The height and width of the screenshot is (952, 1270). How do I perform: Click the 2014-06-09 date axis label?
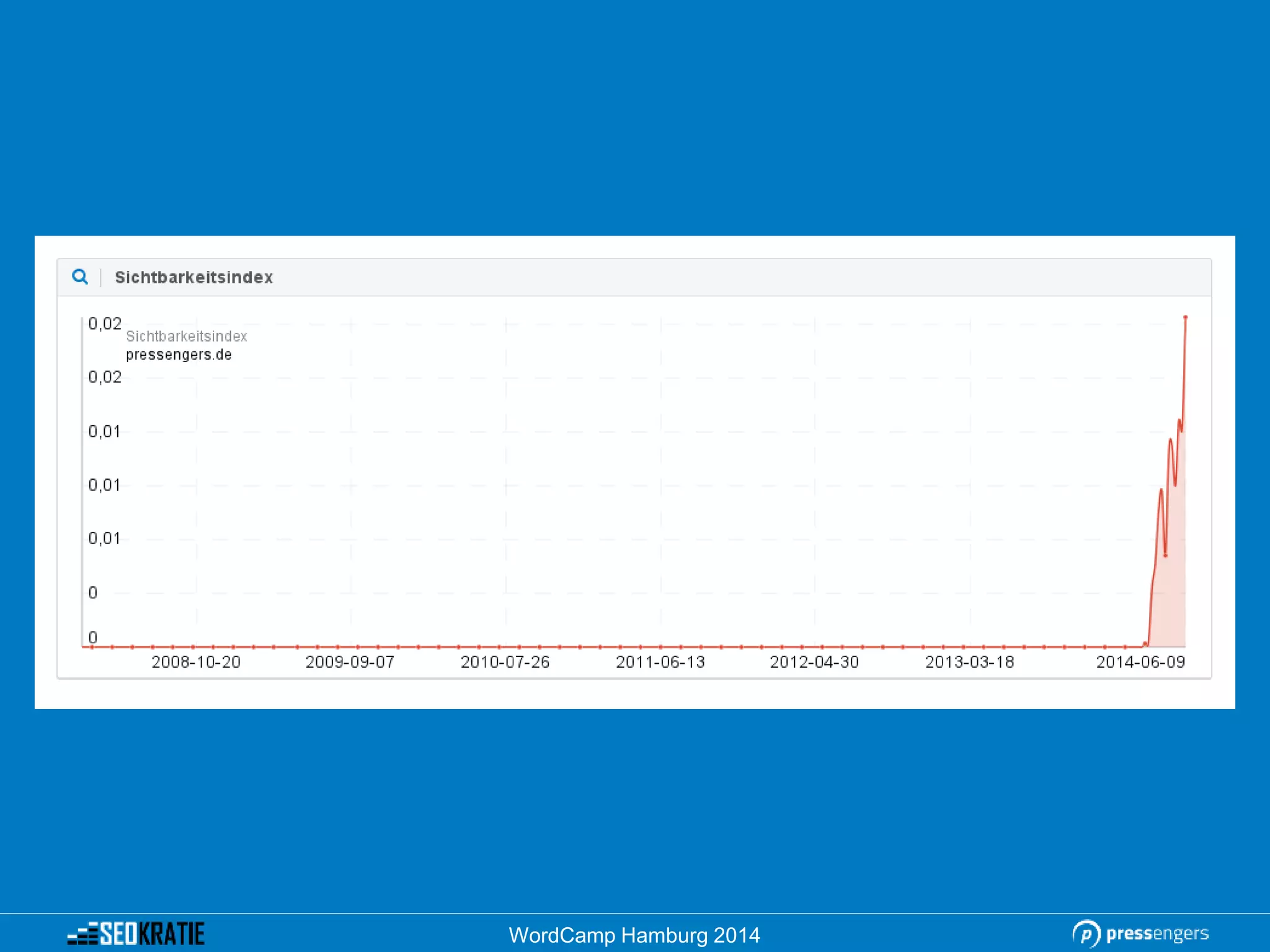(x=1140, y=662)
